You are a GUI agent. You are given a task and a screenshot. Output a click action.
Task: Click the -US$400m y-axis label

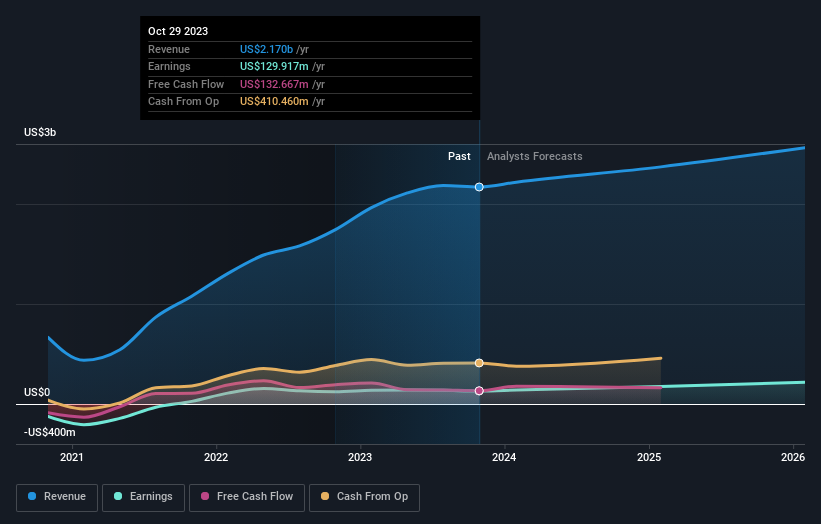point(50,432)
